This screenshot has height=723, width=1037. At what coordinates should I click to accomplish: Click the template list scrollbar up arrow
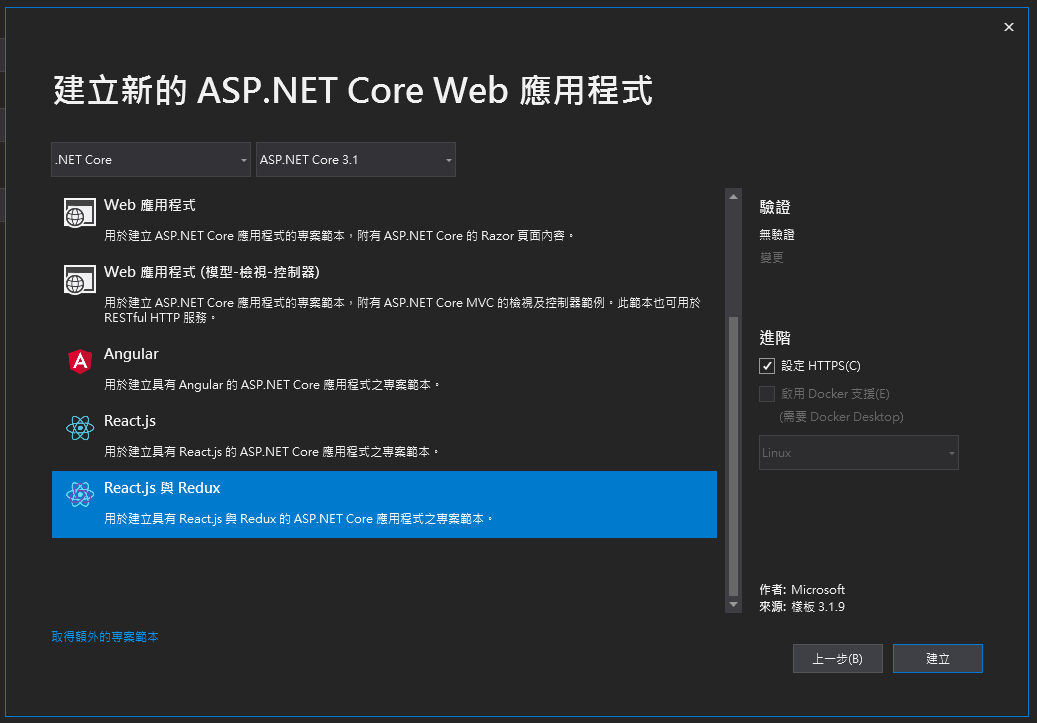[733, 196]
